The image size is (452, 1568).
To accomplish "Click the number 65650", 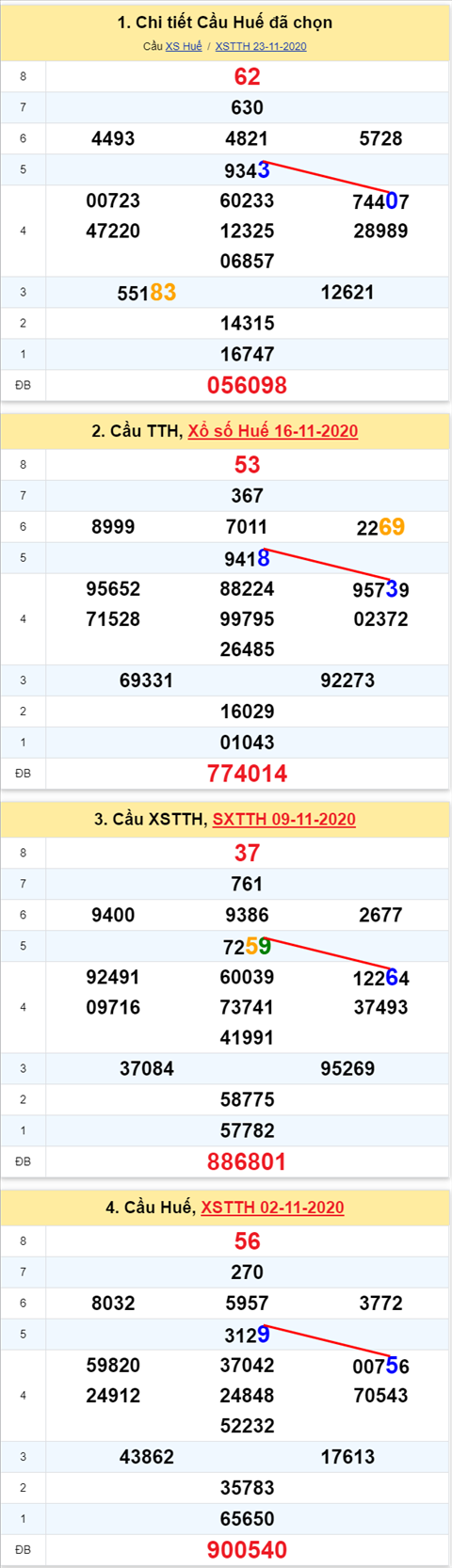I will 247,1519.
